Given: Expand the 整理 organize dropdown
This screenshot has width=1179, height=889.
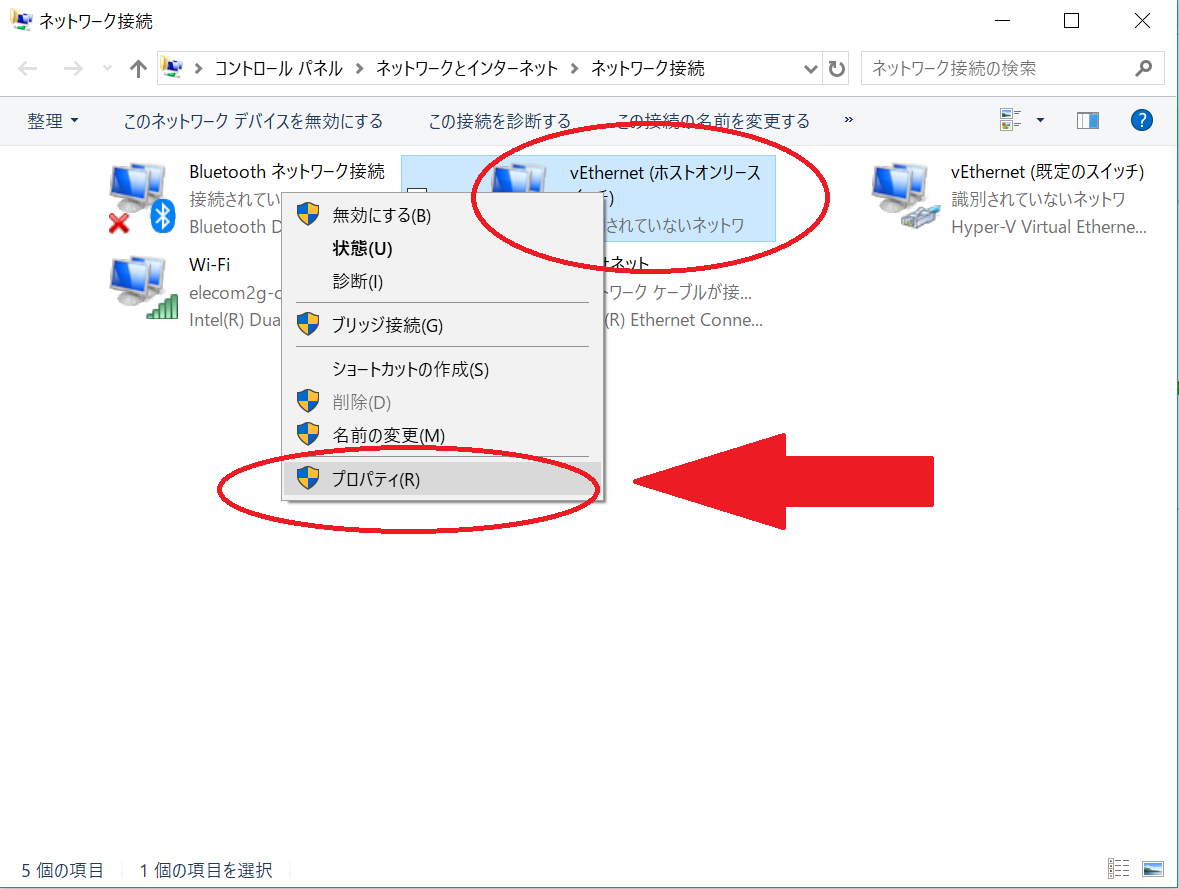Looking at the screenshot, I should (x=53, y=121).
